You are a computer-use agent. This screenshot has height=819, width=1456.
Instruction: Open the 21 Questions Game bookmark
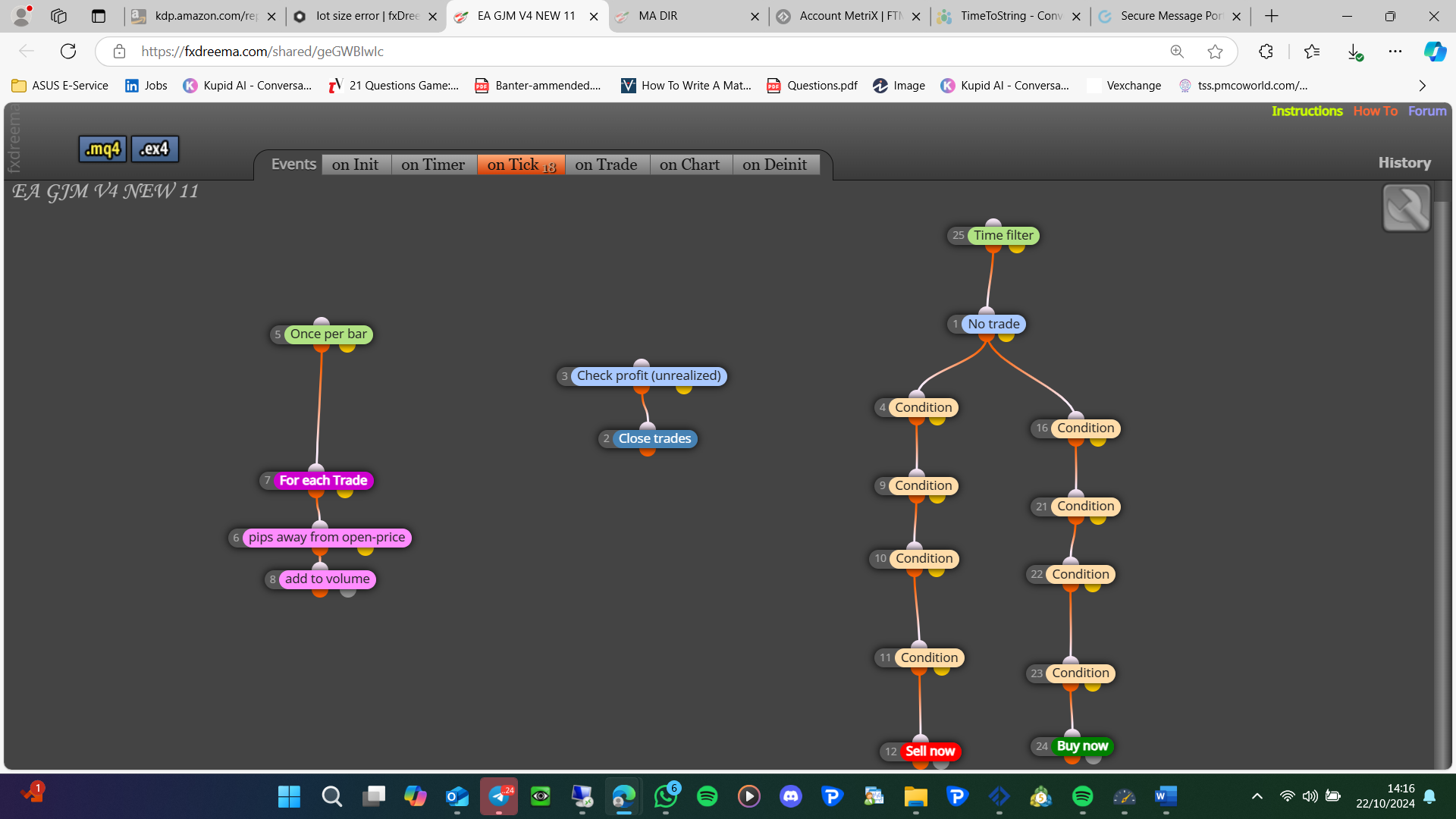394,86
